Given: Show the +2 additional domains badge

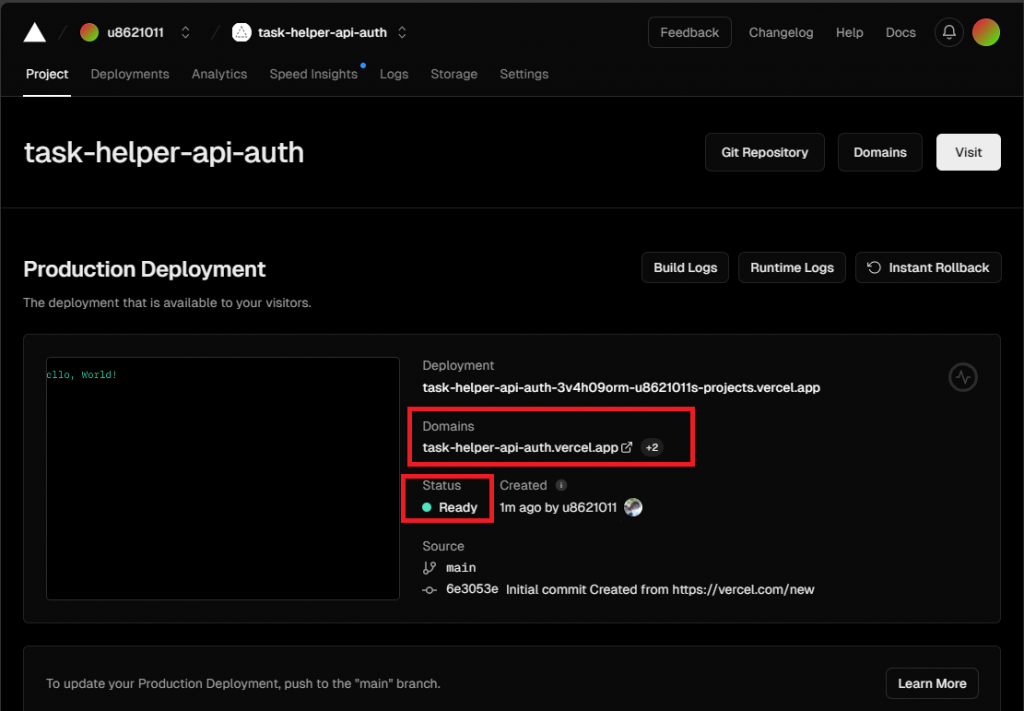Looking at the screenshot, I should [x=652, y=447].
